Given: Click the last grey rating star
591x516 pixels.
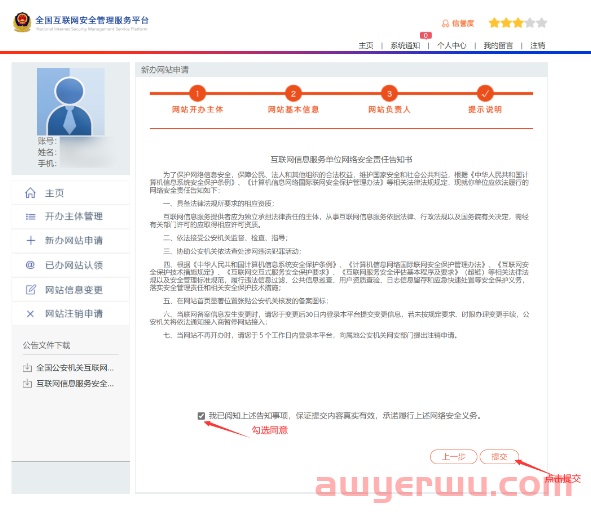Looking at the screenshot, I should [x=542, y=23].
